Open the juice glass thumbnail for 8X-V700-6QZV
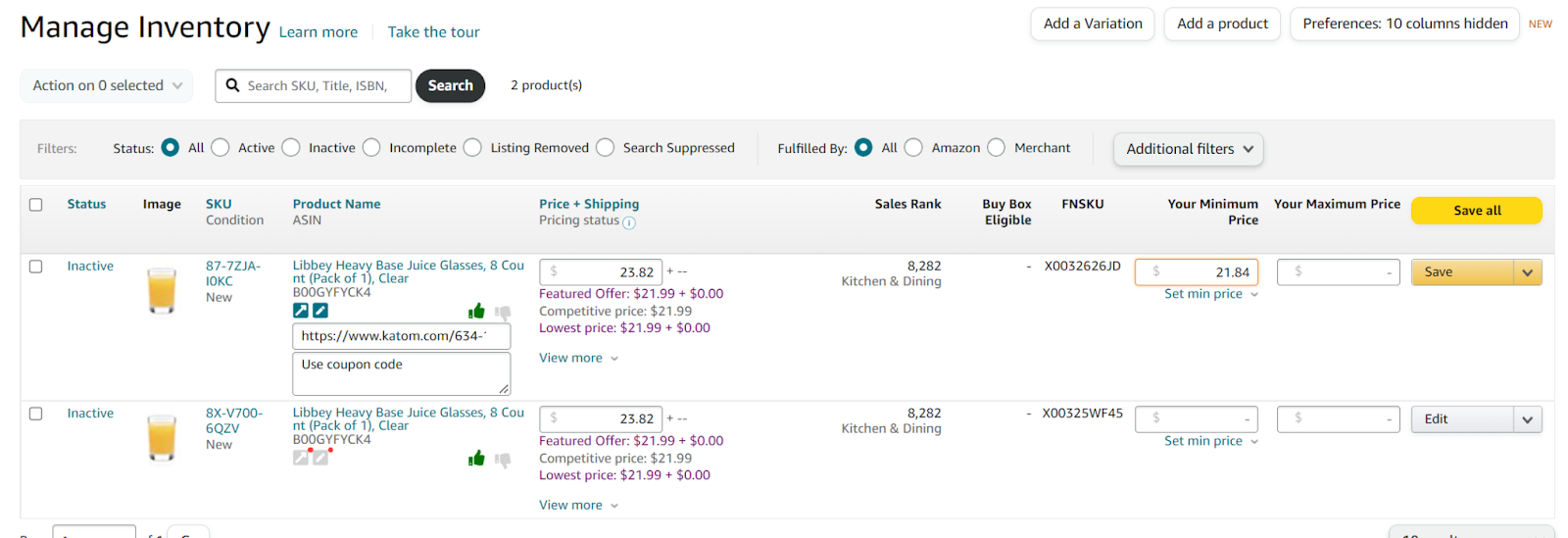 click(162, 437)
